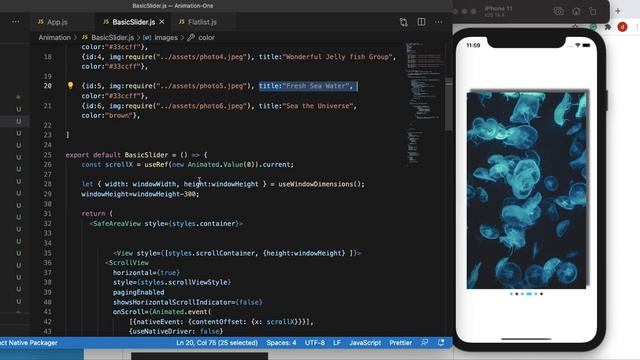
Task: Open editor More Actions ellipsis menu
Action: coord(438,22)
